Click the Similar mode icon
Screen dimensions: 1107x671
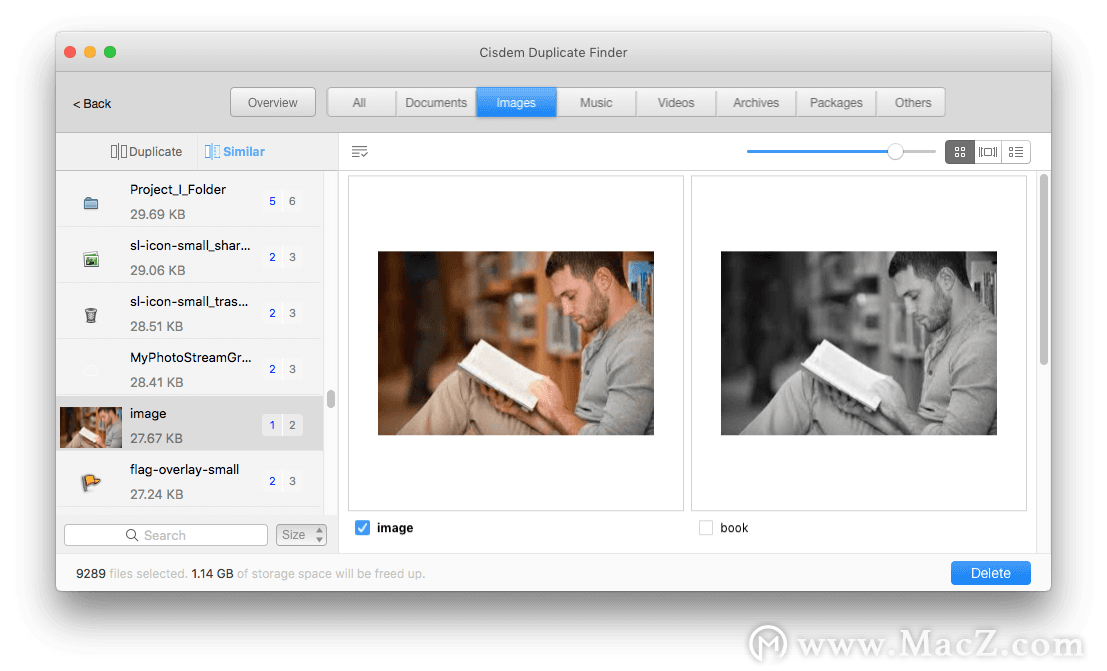(x=212, y=151)
